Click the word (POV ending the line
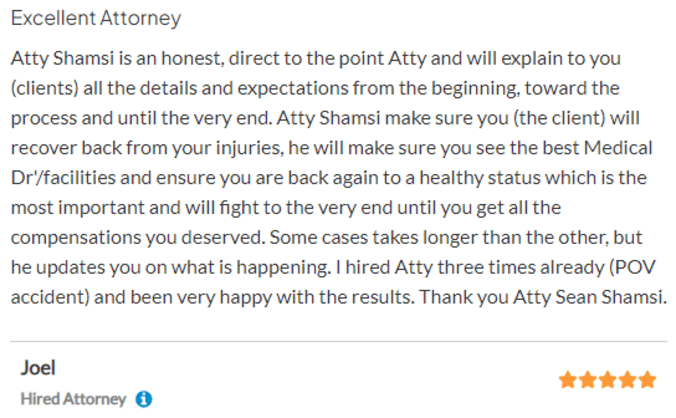676x418 pixels. (x=632, y=268)
